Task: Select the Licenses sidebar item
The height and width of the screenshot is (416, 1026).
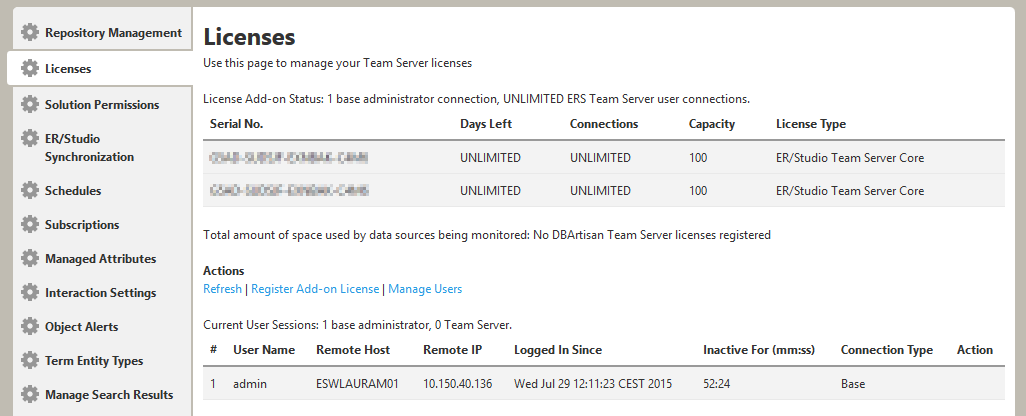Action: [68, 69]
